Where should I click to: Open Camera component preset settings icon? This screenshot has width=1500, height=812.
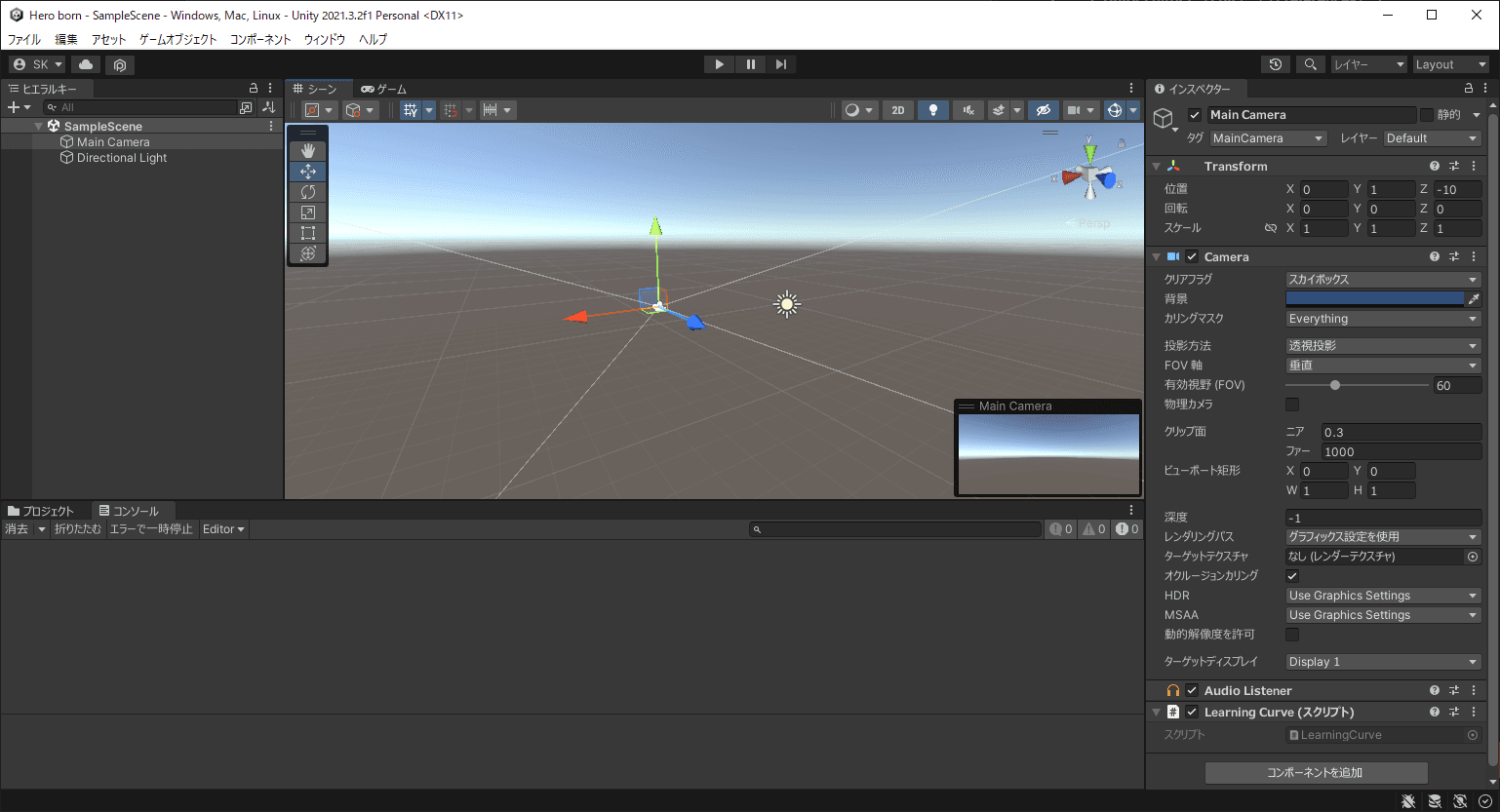[x=1454, y=257]
